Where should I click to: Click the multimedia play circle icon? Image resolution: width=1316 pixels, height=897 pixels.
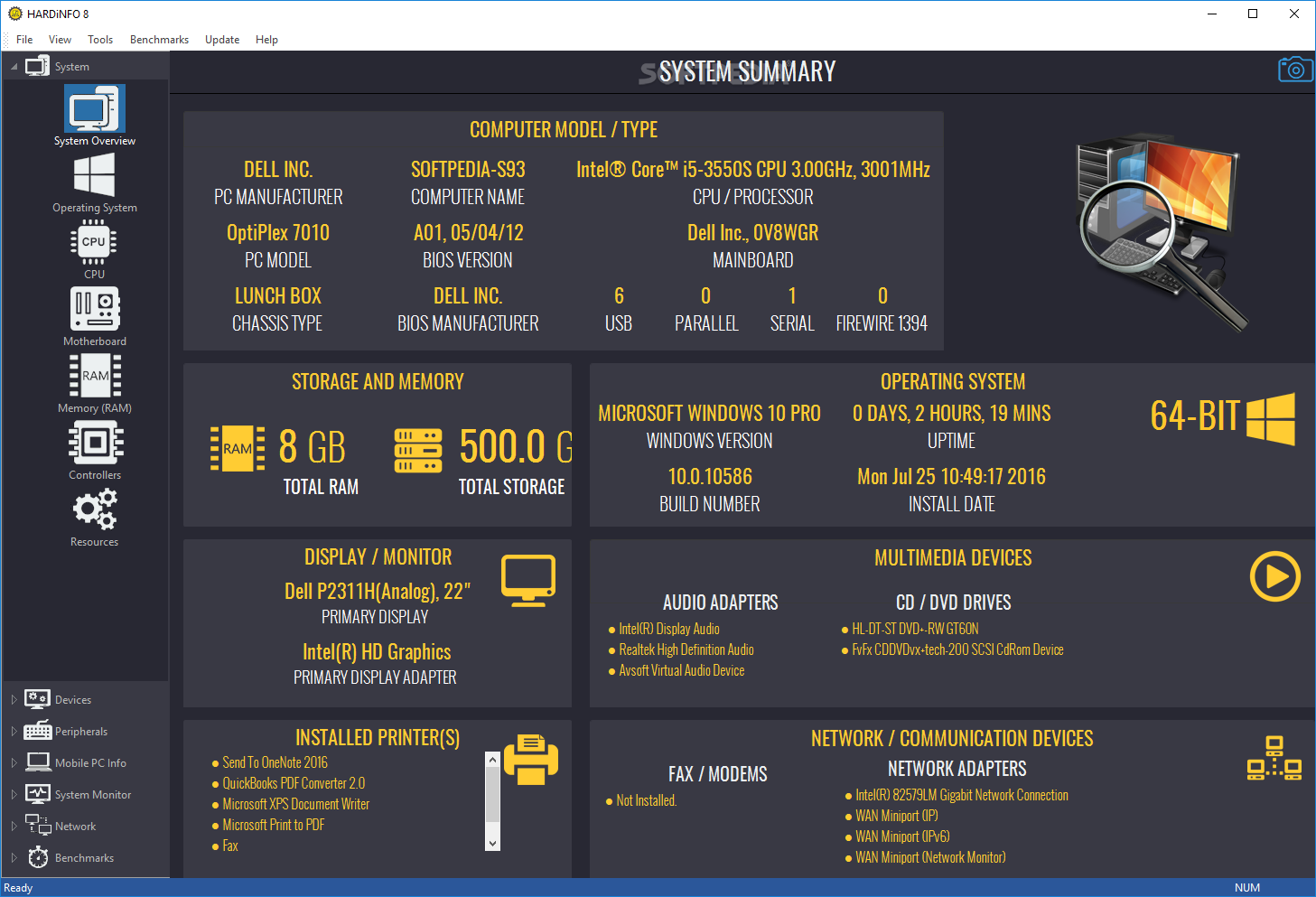pyautogui.click(x=1275, y=576)
